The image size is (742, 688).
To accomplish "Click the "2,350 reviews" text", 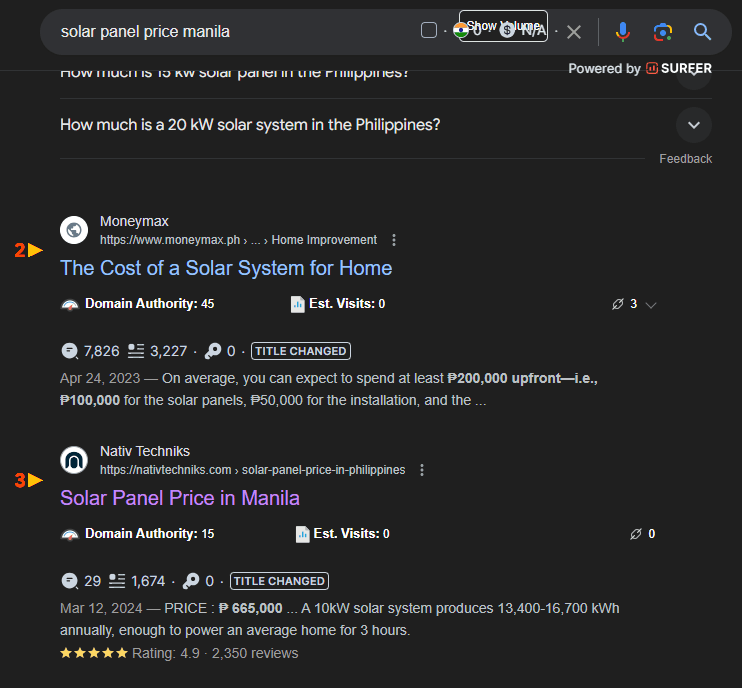I will 255,653.
